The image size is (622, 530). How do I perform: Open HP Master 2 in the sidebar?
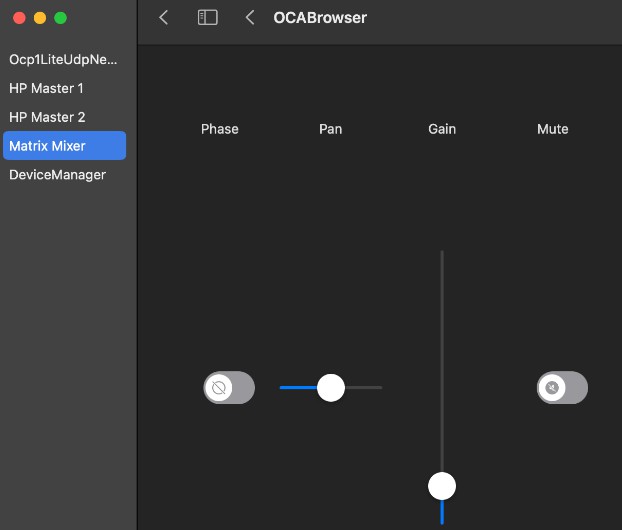pyautogui.click(x=47, y=117)
